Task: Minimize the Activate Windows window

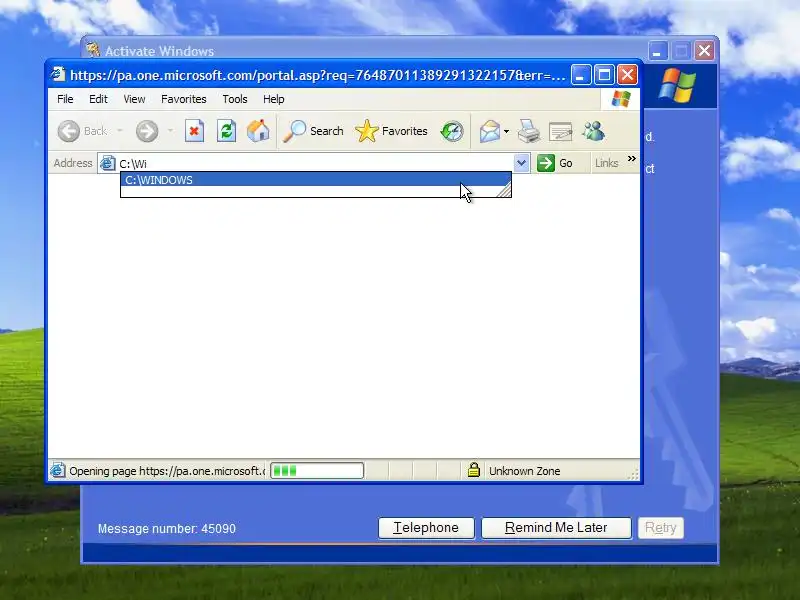Action: coord(658,51)
